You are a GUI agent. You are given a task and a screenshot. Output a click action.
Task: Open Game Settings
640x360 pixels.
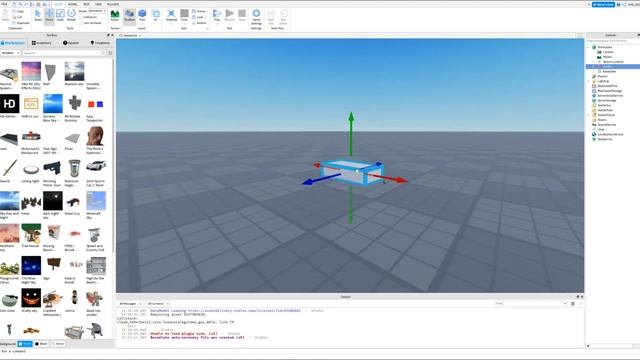(256, 16)
